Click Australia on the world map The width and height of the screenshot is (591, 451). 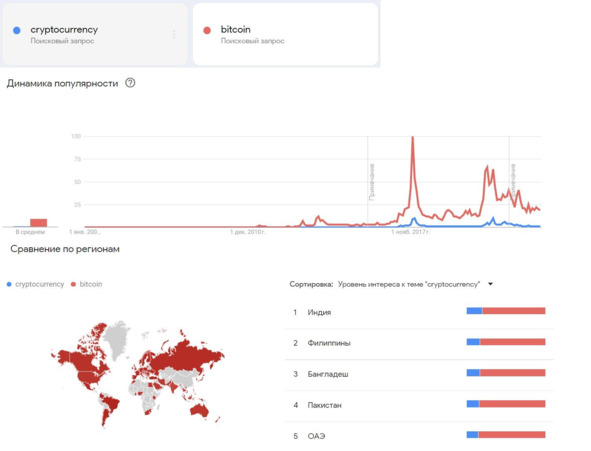(199, 410)
